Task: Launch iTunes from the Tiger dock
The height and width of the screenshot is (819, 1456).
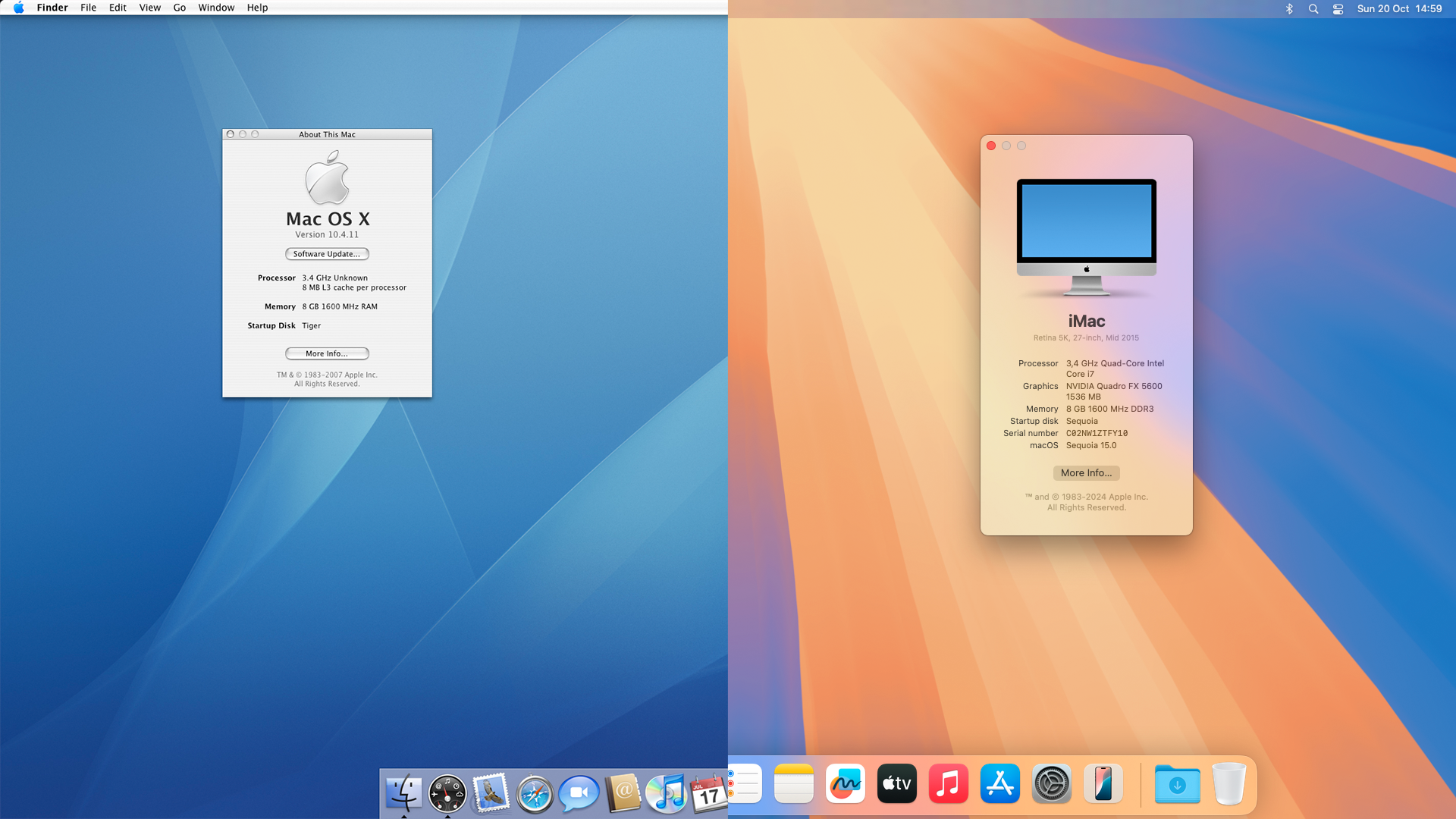Action: pos(667,793)
